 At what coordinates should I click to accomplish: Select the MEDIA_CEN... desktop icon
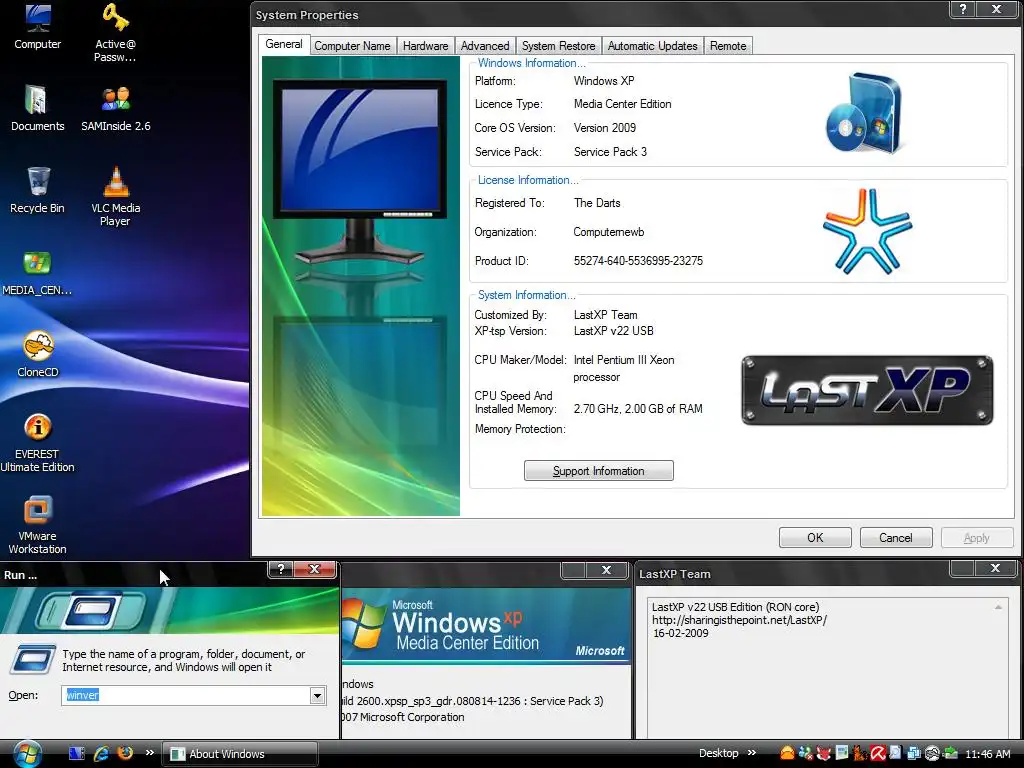[37, 273]
